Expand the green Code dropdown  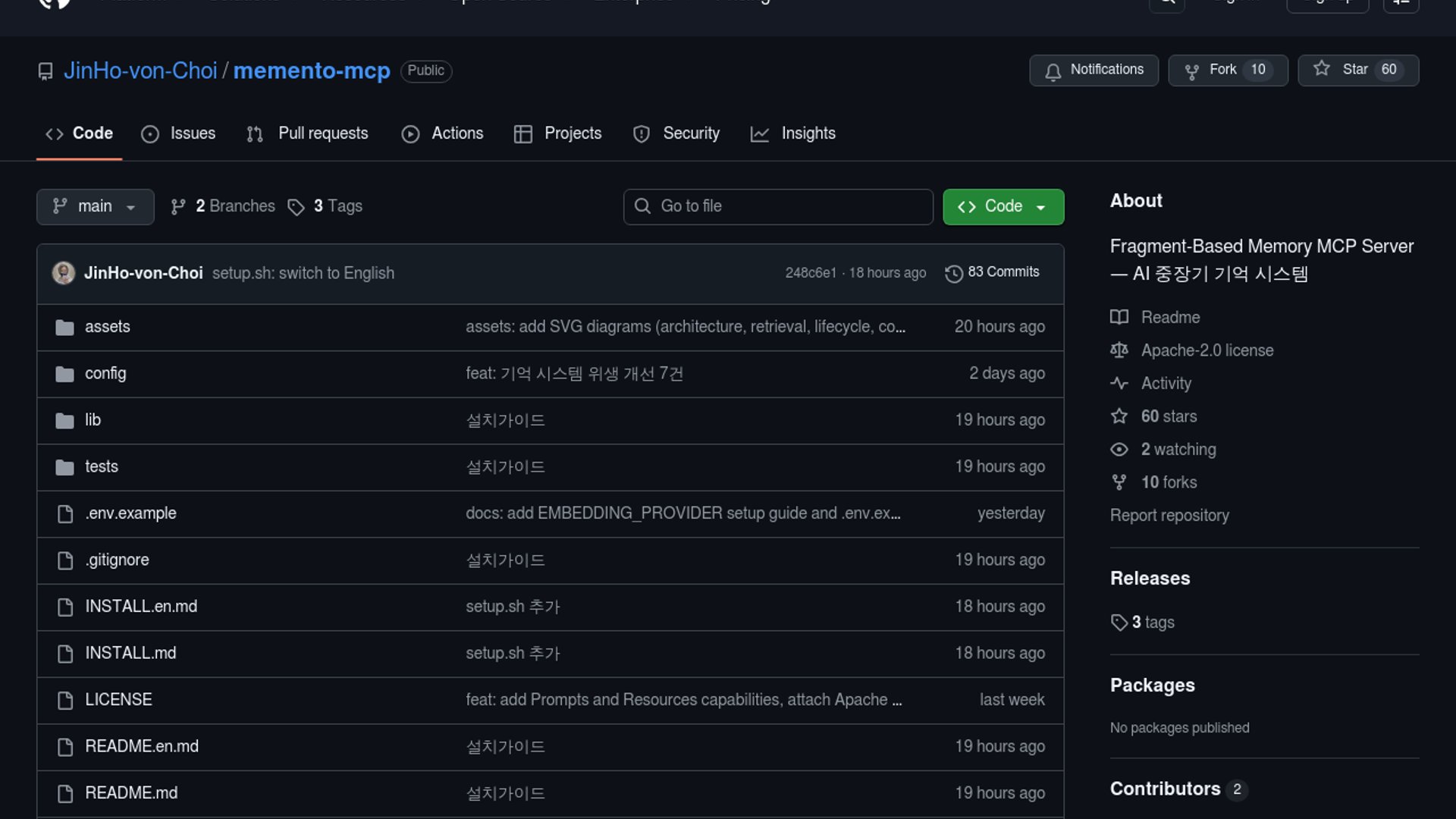point(1003,206)
